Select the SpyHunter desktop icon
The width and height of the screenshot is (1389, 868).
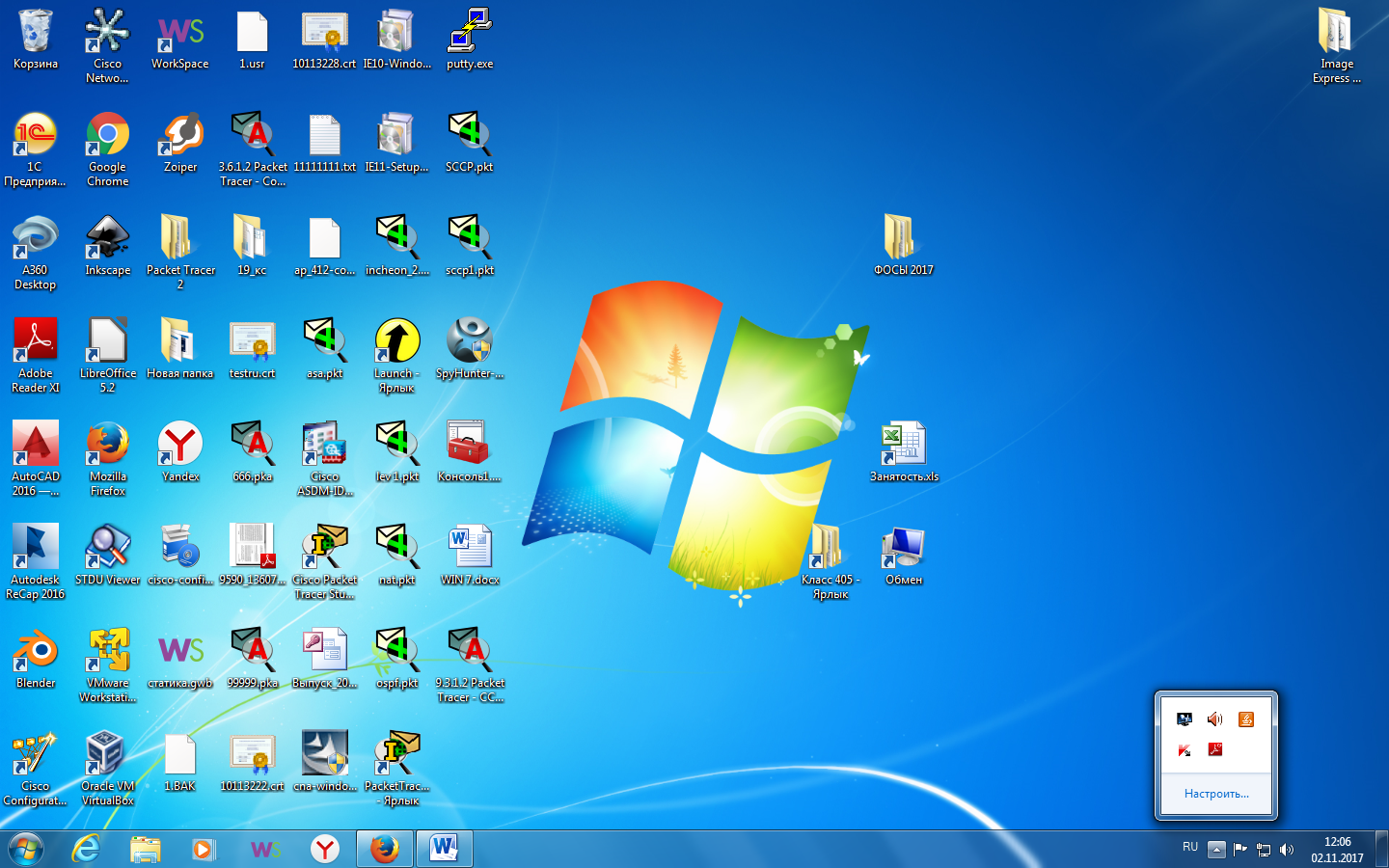click(x=470, y=349)
